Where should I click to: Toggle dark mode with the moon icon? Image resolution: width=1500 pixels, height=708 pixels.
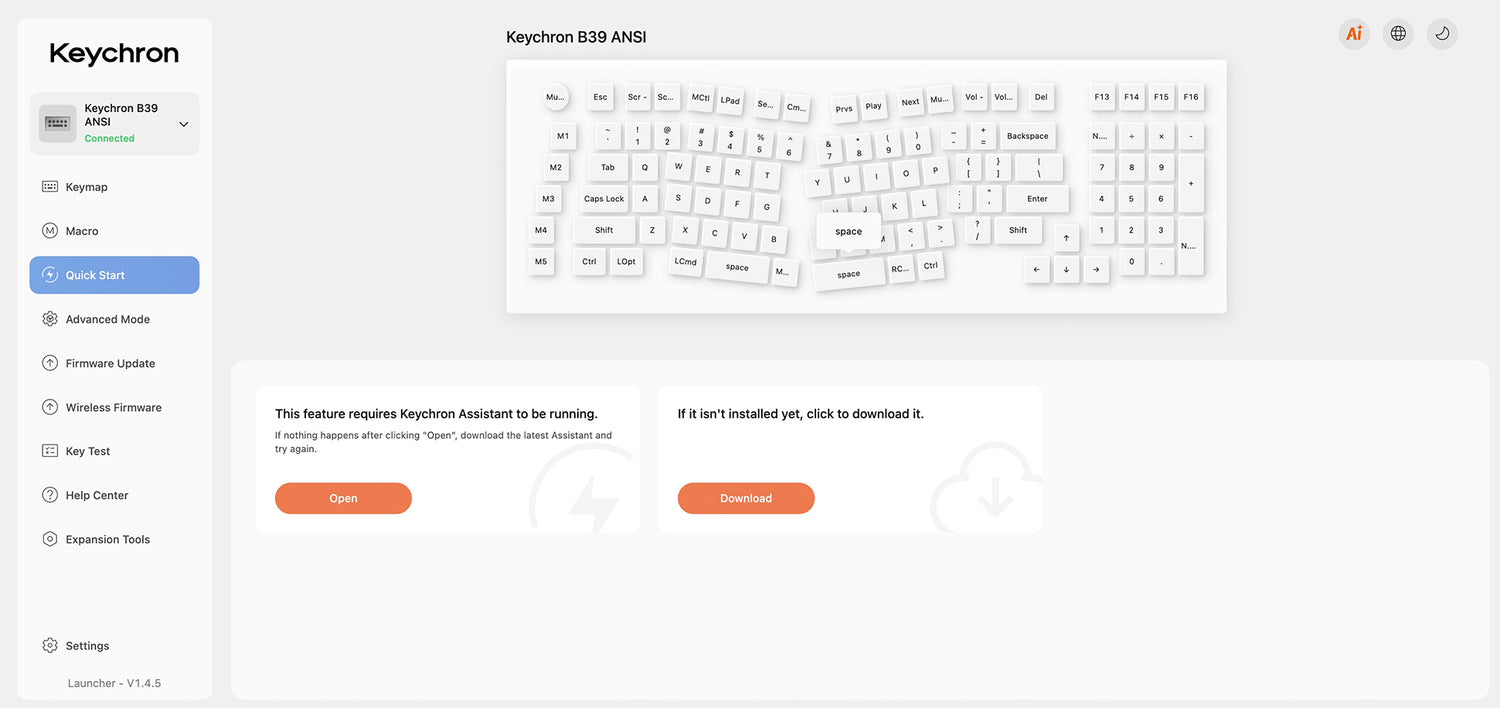[1442, 33]
